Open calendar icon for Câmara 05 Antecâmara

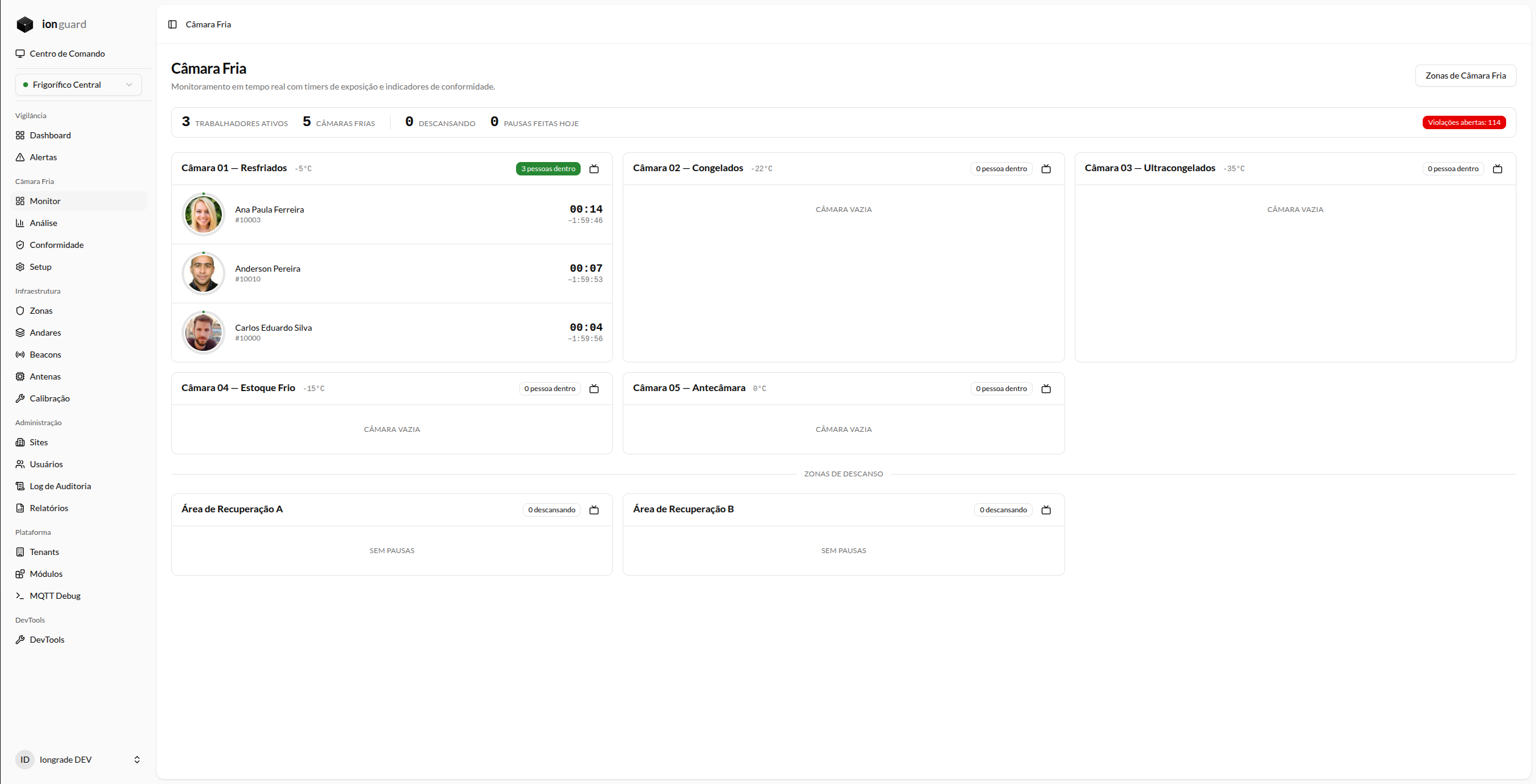[1046, 389]
